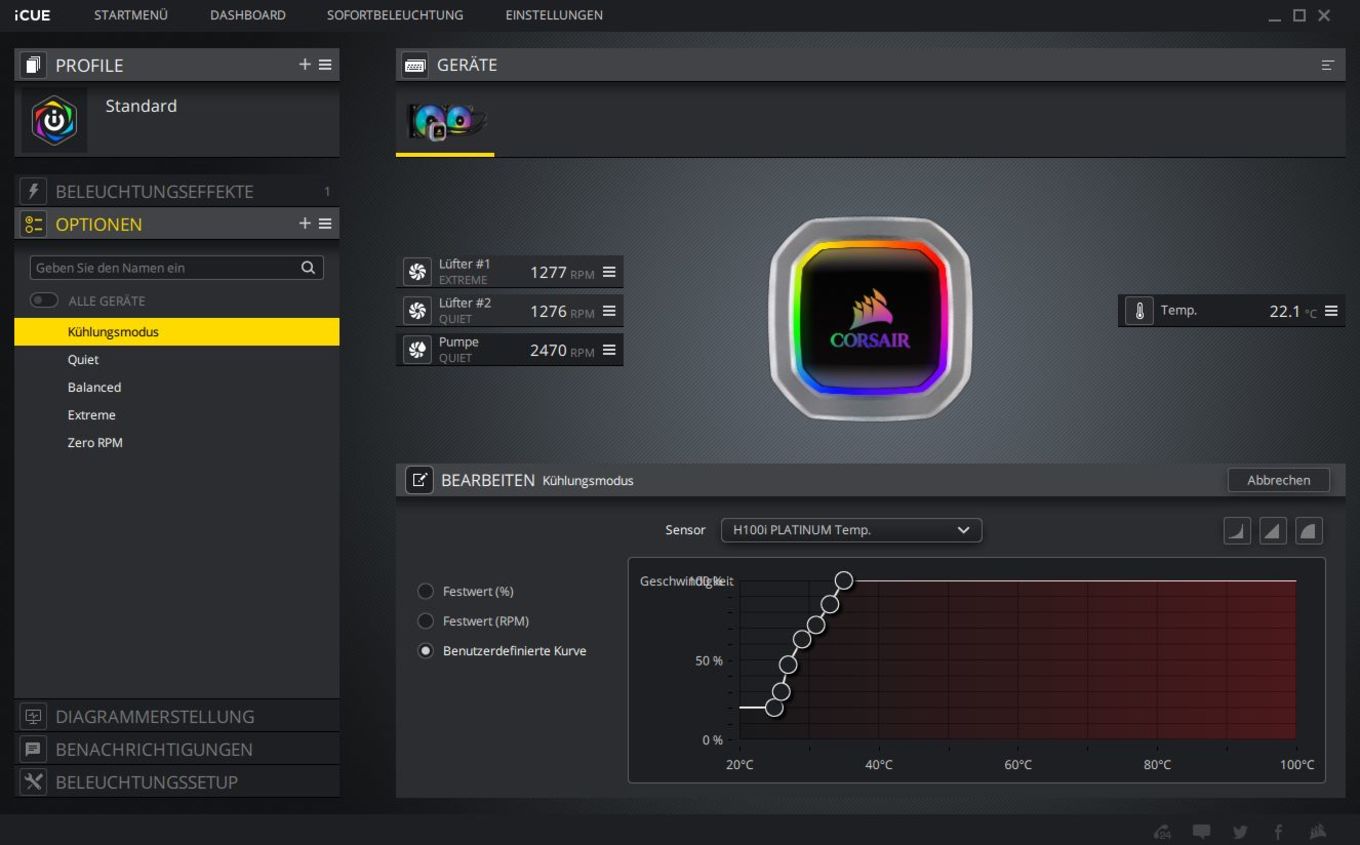This screenshot has width=1360, height=845.
Task: Open the Profile icon panel
Action: (x=34, y=65)
